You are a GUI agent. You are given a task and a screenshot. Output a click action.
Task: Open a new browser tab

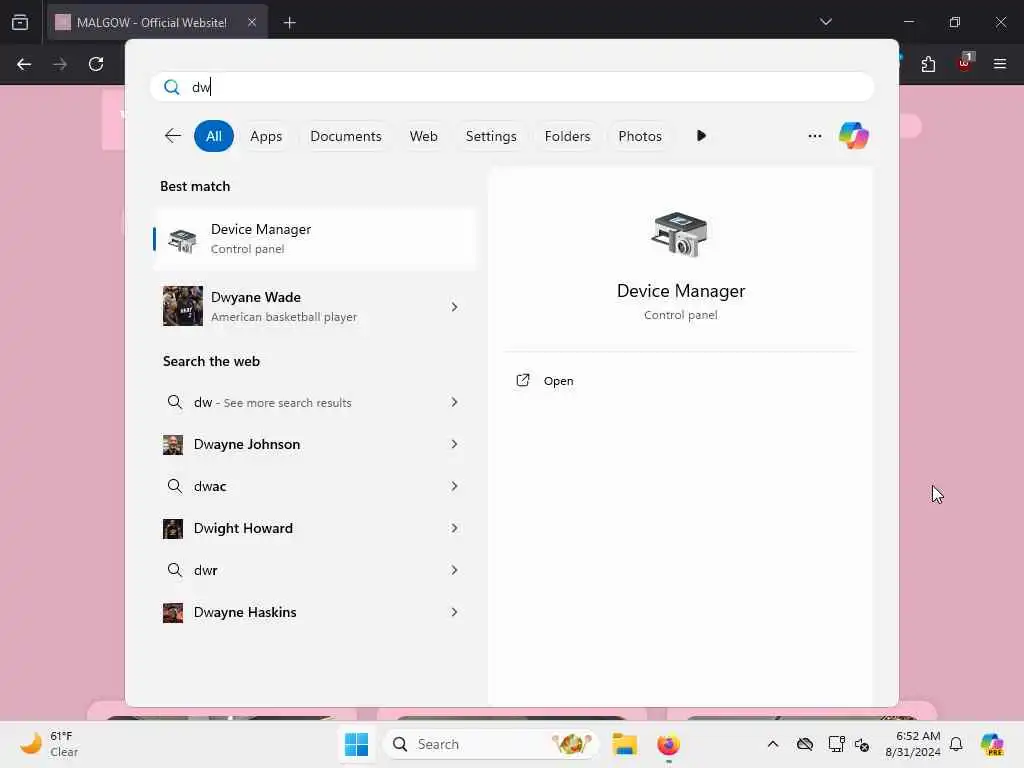pos(289,23)
